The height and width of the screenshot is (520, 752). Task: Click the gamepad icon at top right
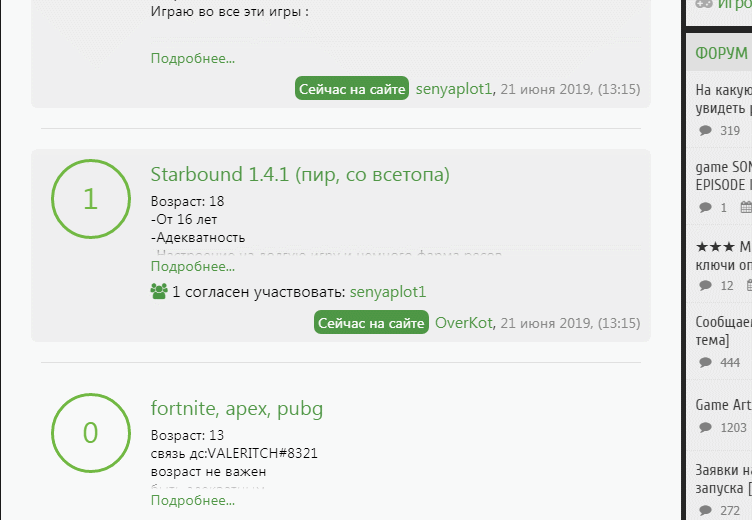pyautogui.click(x=704, y=5)
